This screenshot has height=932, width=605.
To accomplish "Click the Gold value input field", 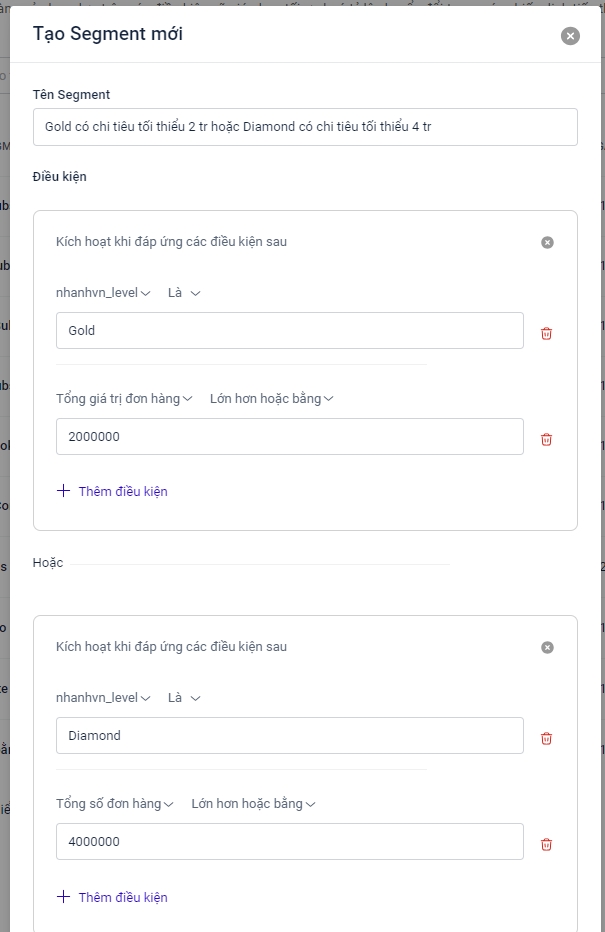I will [290, 330].
